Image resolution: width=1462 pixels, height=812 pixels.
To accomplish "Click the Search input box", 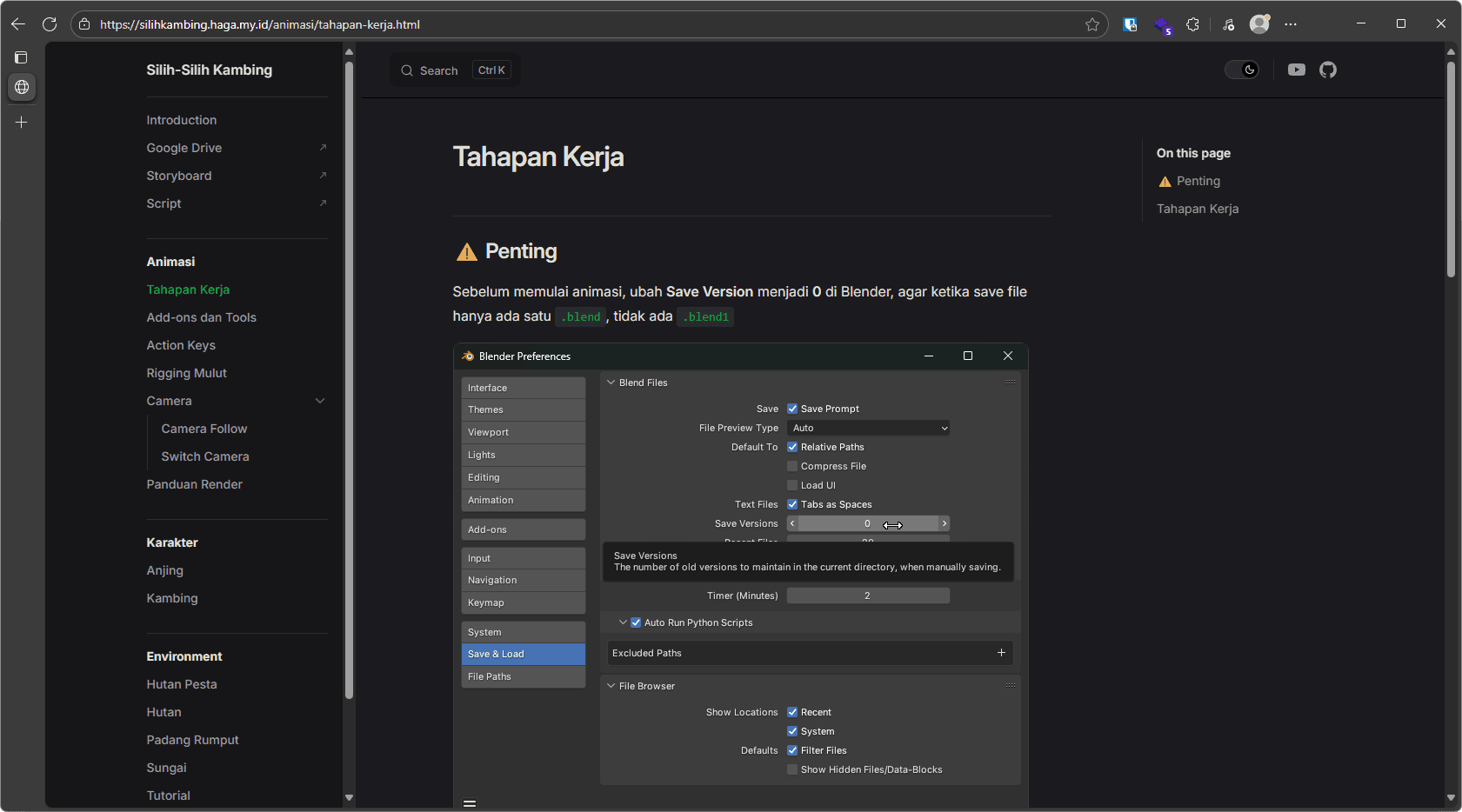I will tap(454, 70).
